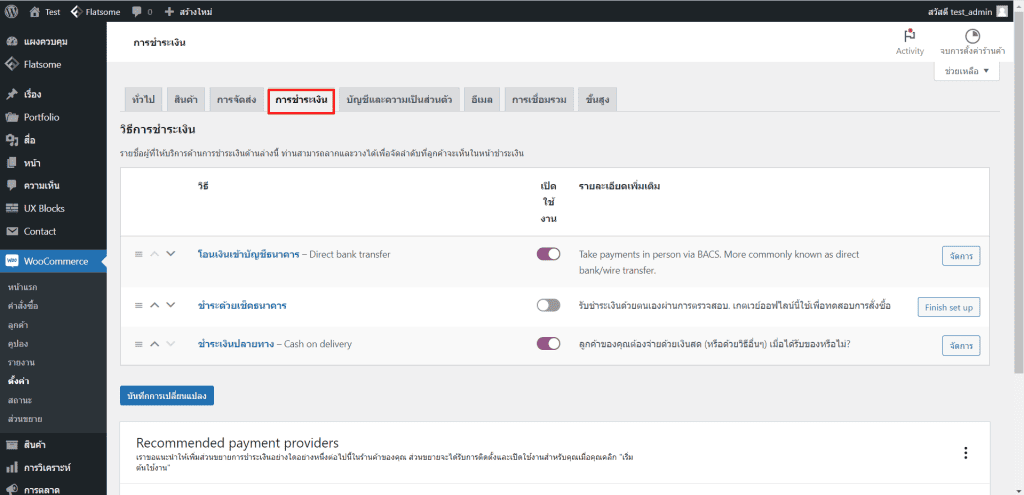
Task: Open the comments bubble in admin bar
Action: pyautogui.click(x=142, y=11)
